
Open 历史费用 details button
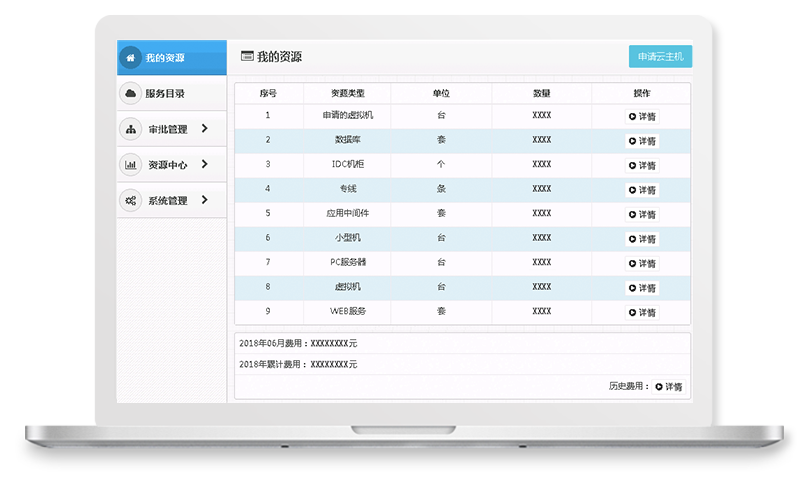click(669, 386)
